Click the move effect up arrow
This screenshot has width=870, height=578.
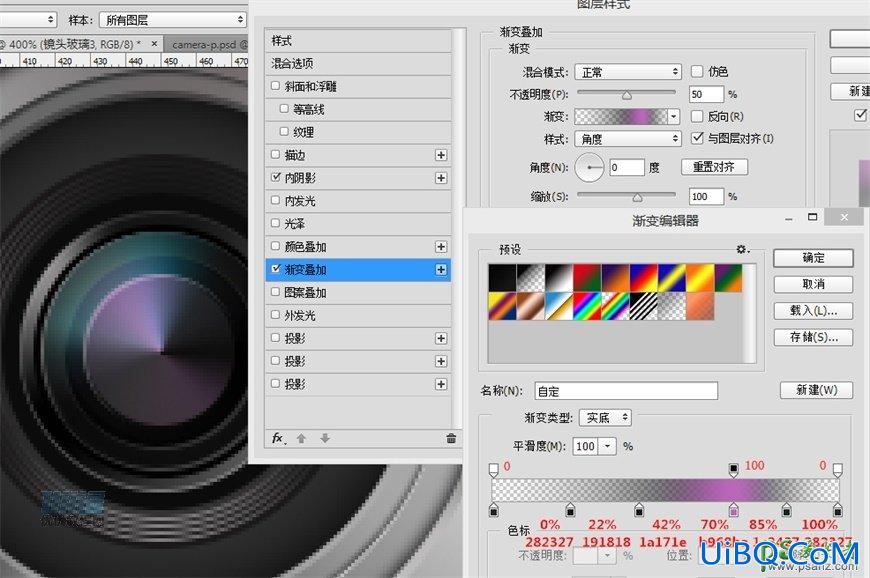(x=301, y=438)
